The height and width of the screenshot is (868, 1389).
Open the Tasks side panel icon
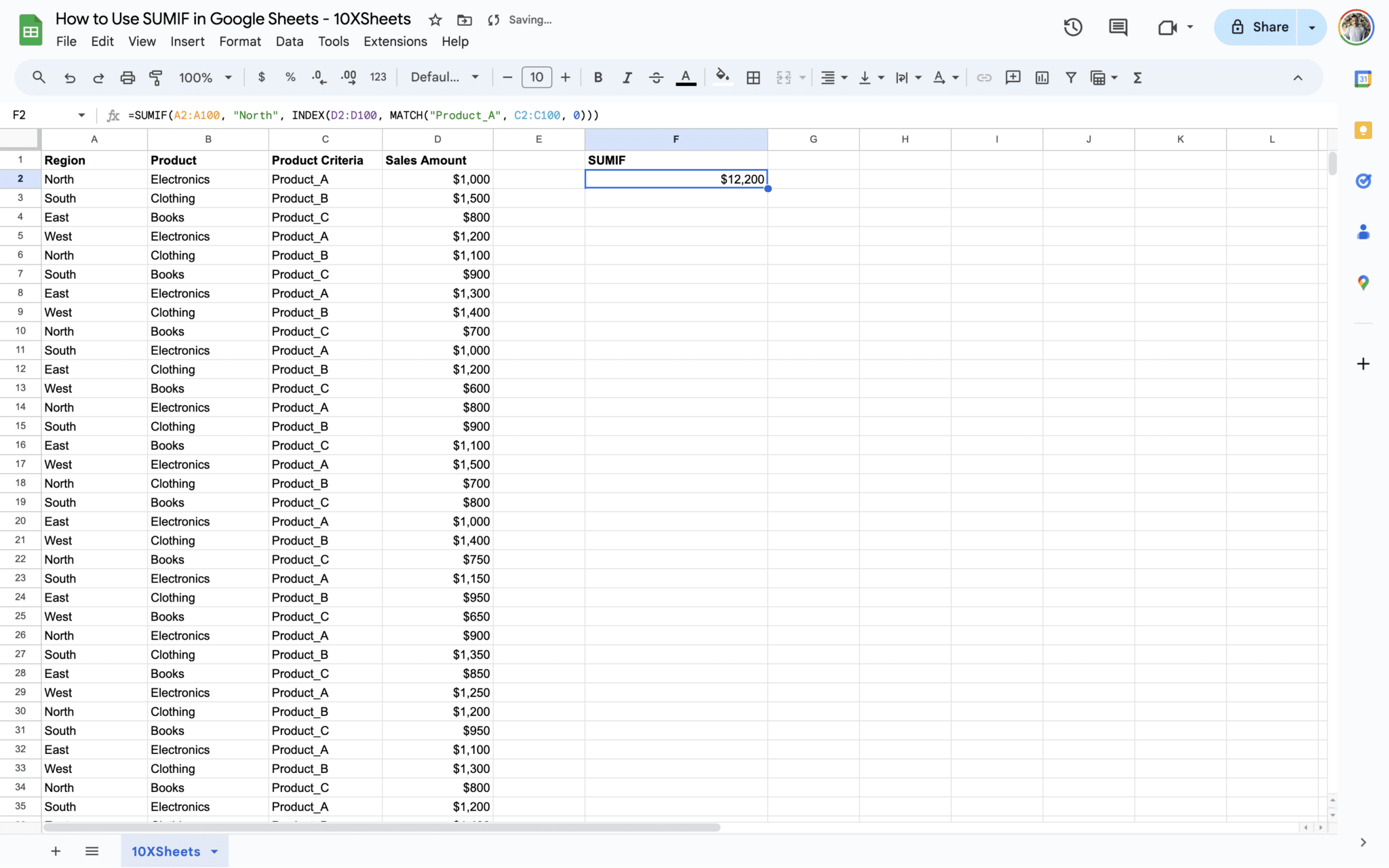click(1363, 181)
